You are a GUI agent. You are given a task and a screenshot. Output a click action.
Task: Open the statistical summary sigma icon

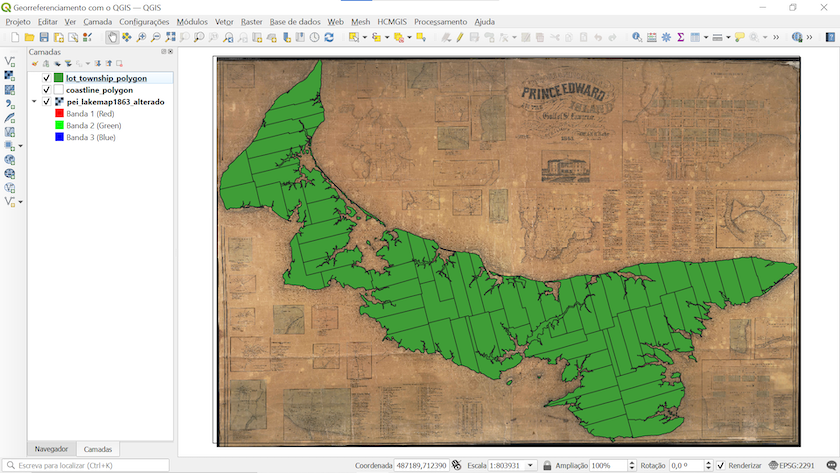(x=680, y=37)
